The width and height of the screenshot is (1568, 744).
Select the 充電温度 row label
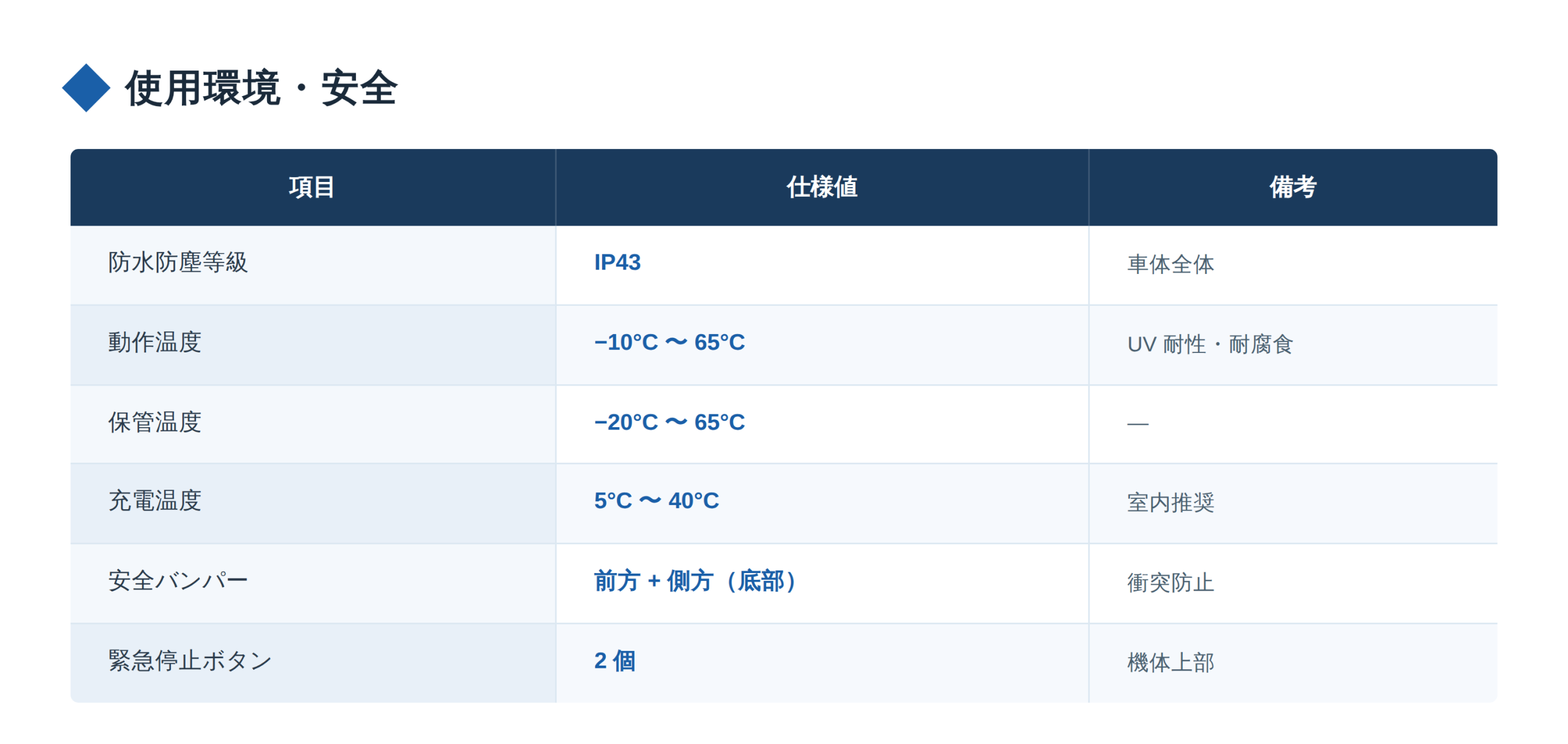coord(154,500)
